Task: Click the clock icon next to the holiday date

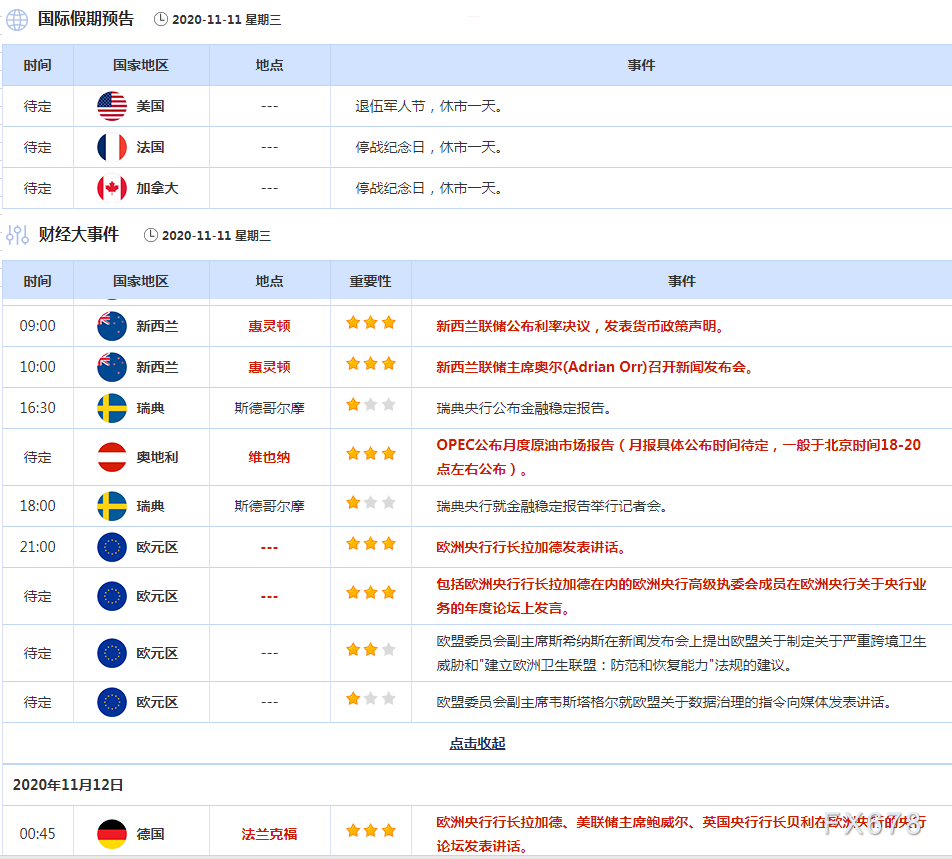Action: point(161,19)
